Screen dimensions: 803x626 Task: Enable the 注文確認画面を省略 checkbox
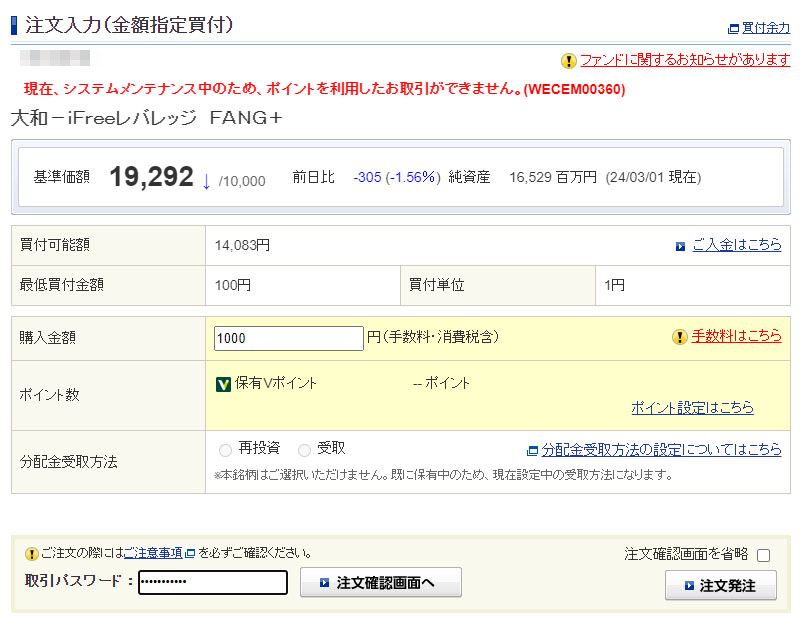tap(764, 555)
